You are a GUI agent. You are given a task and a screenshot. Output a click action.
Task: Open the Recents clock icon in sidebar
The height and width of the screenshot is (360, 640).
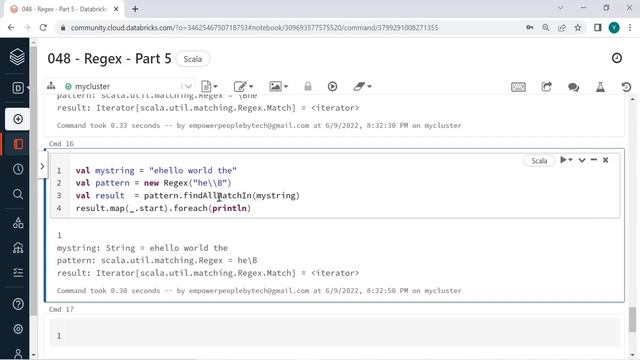point(18,169)
